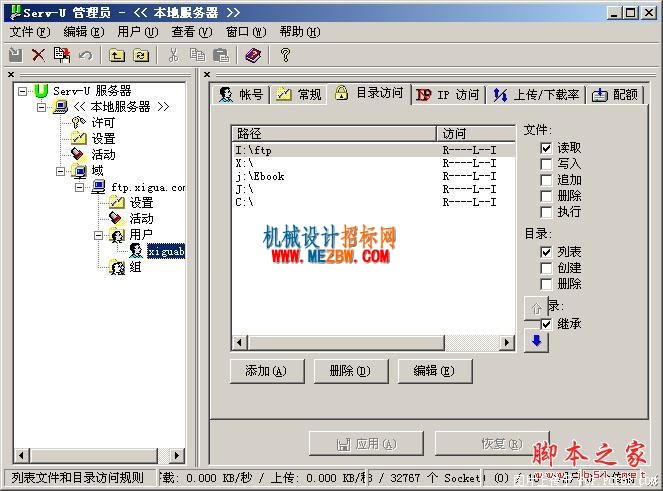Image resolution: width=663 pixels, height=491 pixels.
Task: Switch to the 常规 tab
Action: click(x=299, y=94)
